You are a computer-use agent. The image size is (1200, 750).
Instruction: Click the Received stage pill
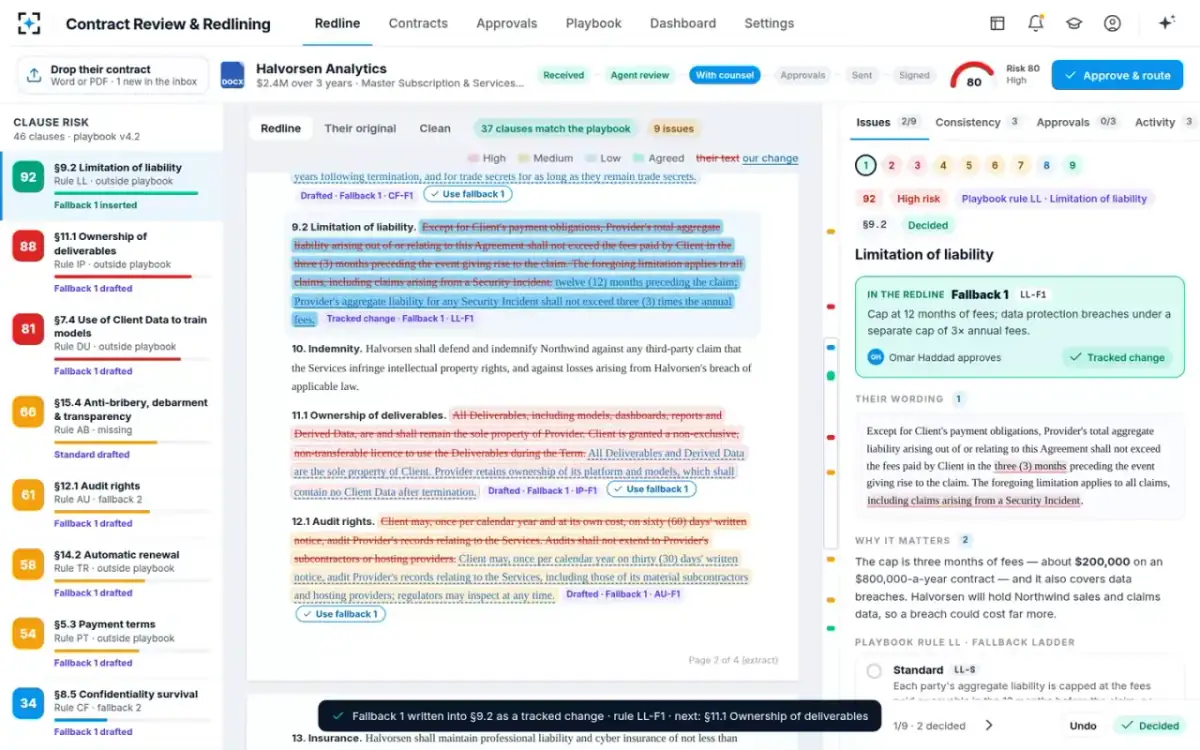coord(563,75)
